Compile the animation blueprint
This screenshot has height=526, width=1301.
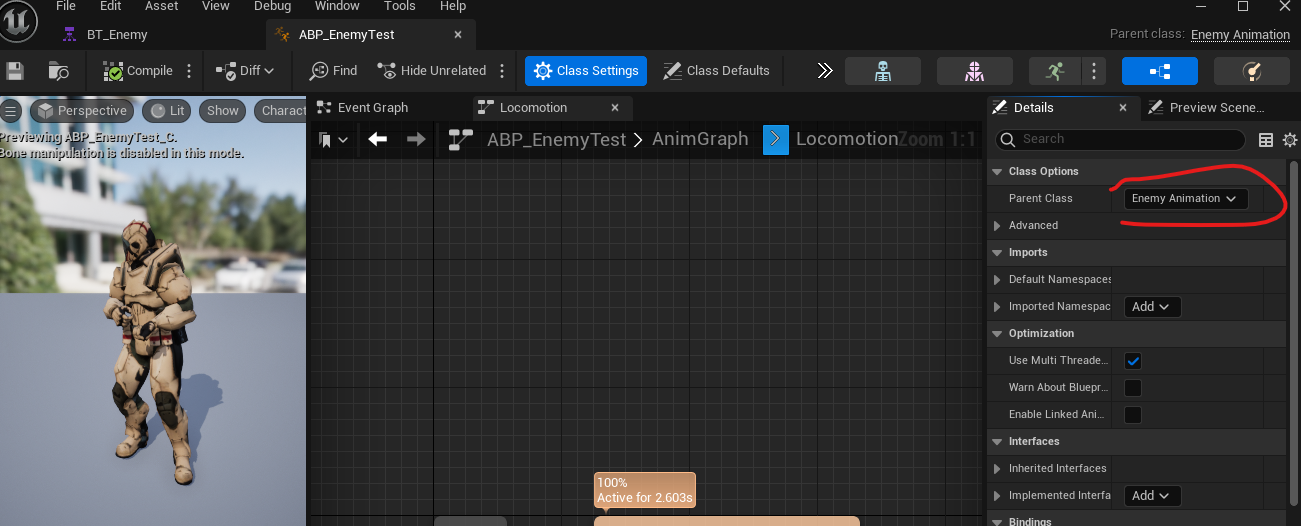click(138, 71)
